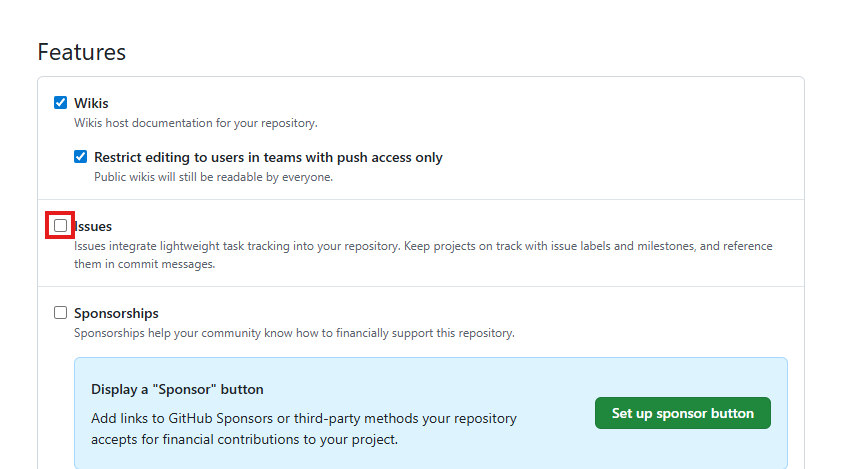Viewport: 843px width, 469px height.
Task: Uncheck the Wikis checkbox
Action: pos(61,103)
